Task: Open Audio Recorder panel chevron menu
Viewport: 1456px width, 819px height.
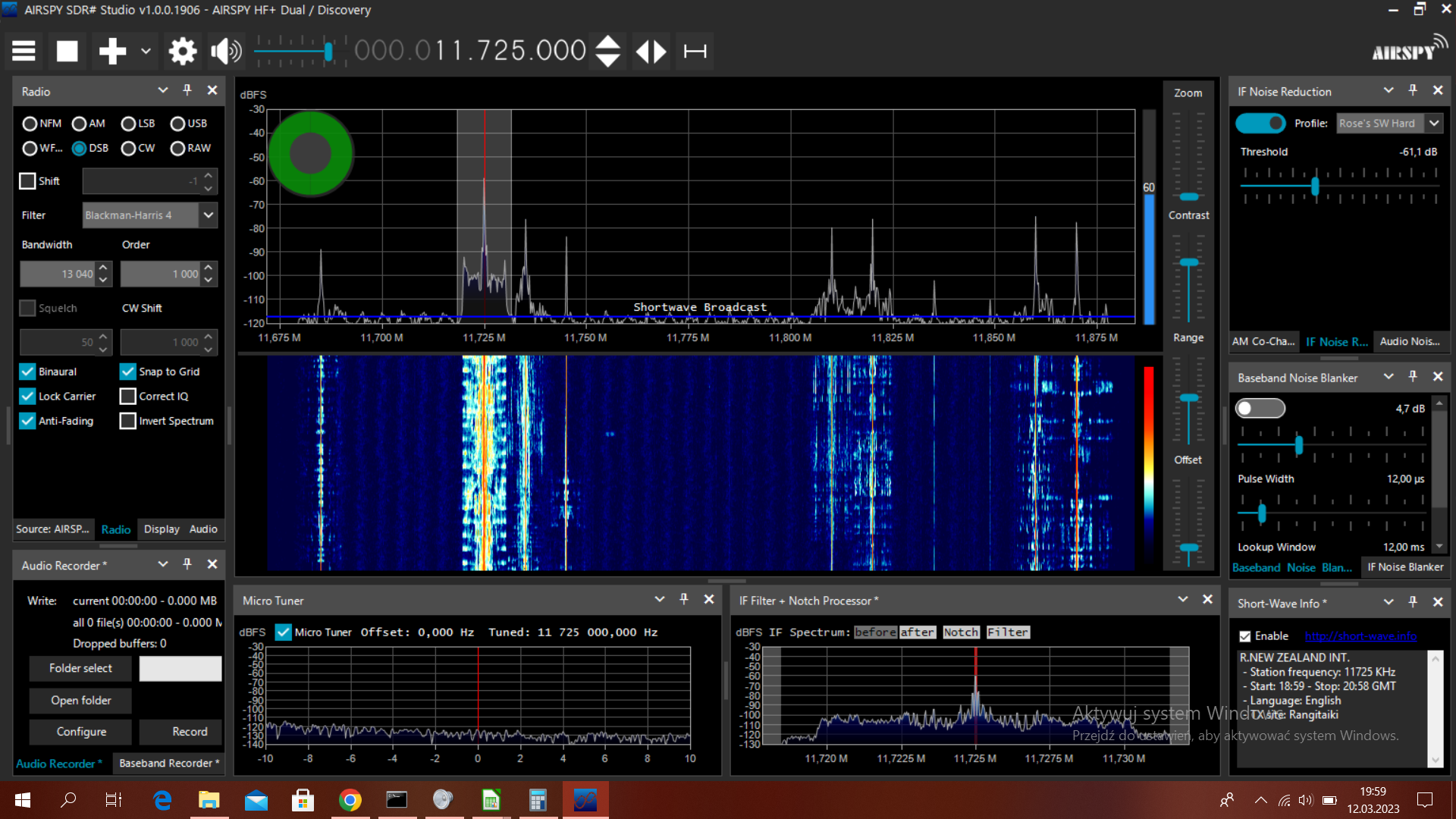Action: click(x=162, y=564)
